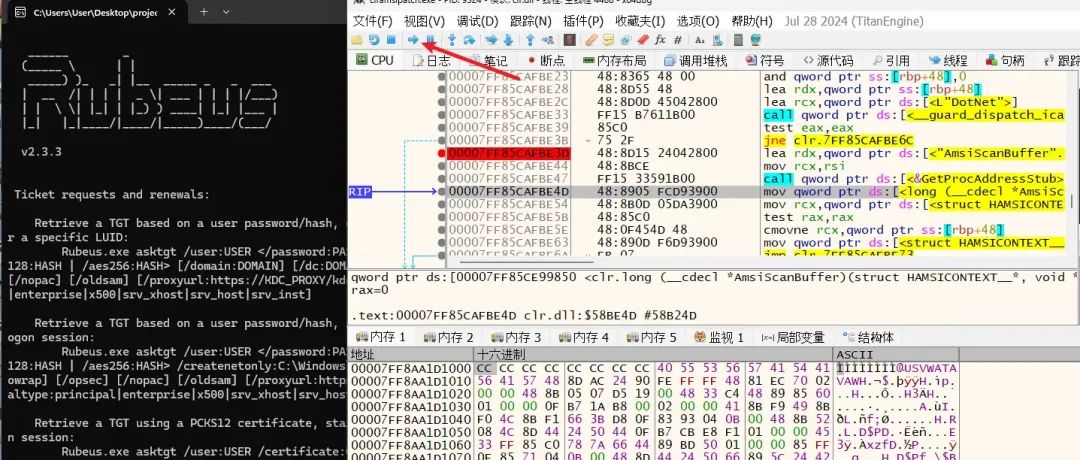
Task: Open the Calculator toolbar icon
Action: pos(738,39)
